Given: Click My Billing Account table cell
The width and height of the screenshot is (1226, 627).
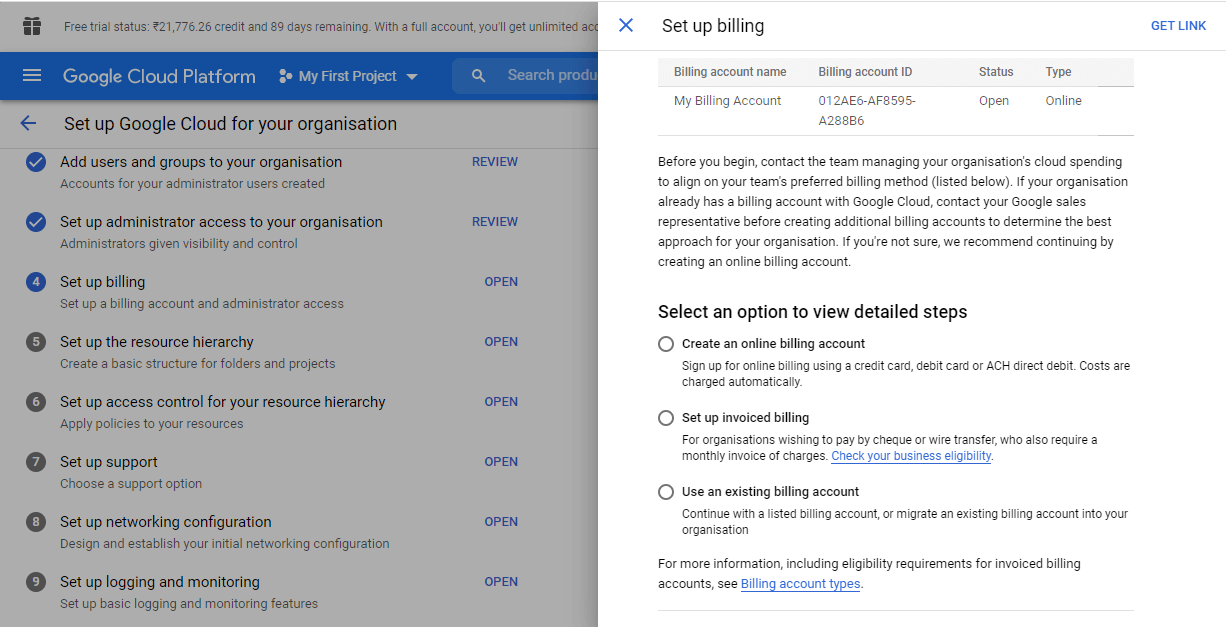Looking at the screenshot, I should coord(728,101).
